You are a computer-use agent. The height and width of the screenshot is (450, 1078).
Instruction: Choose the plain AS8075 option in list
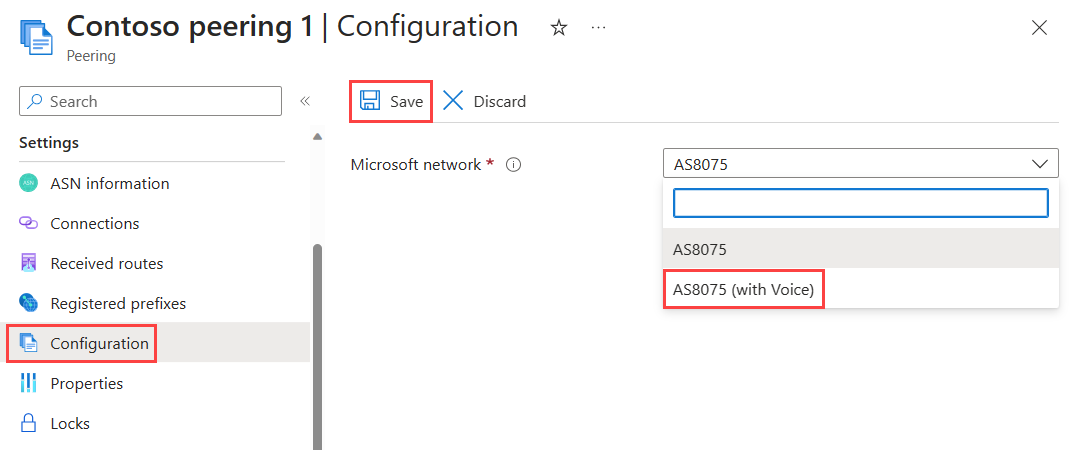[x=861, y=249]
